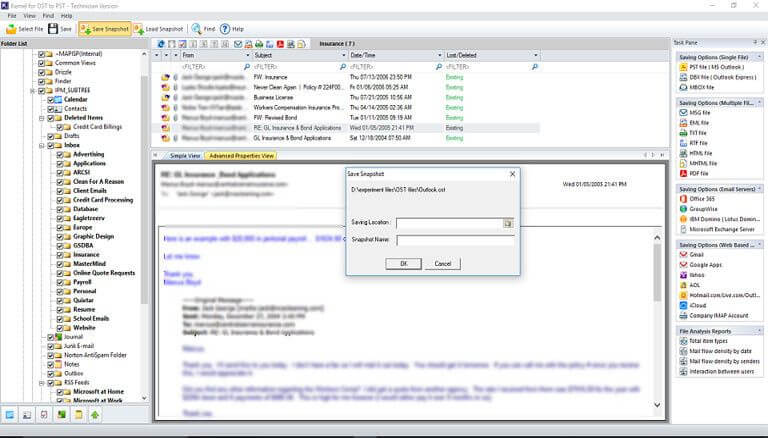Click the Load Snapshot toolbar button

158,29
